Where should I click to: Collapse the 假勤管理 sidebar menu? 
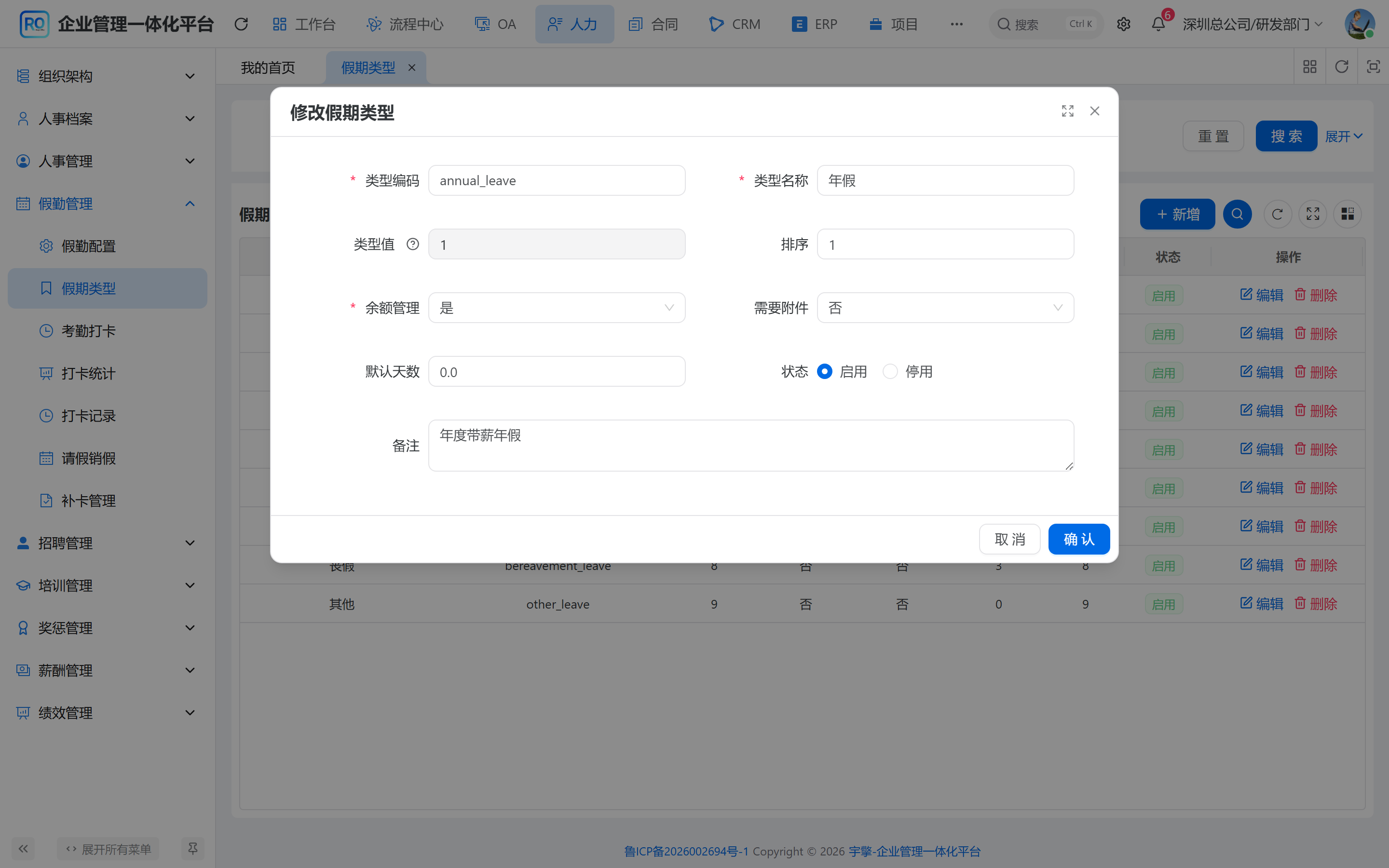(x=108, y=204)
